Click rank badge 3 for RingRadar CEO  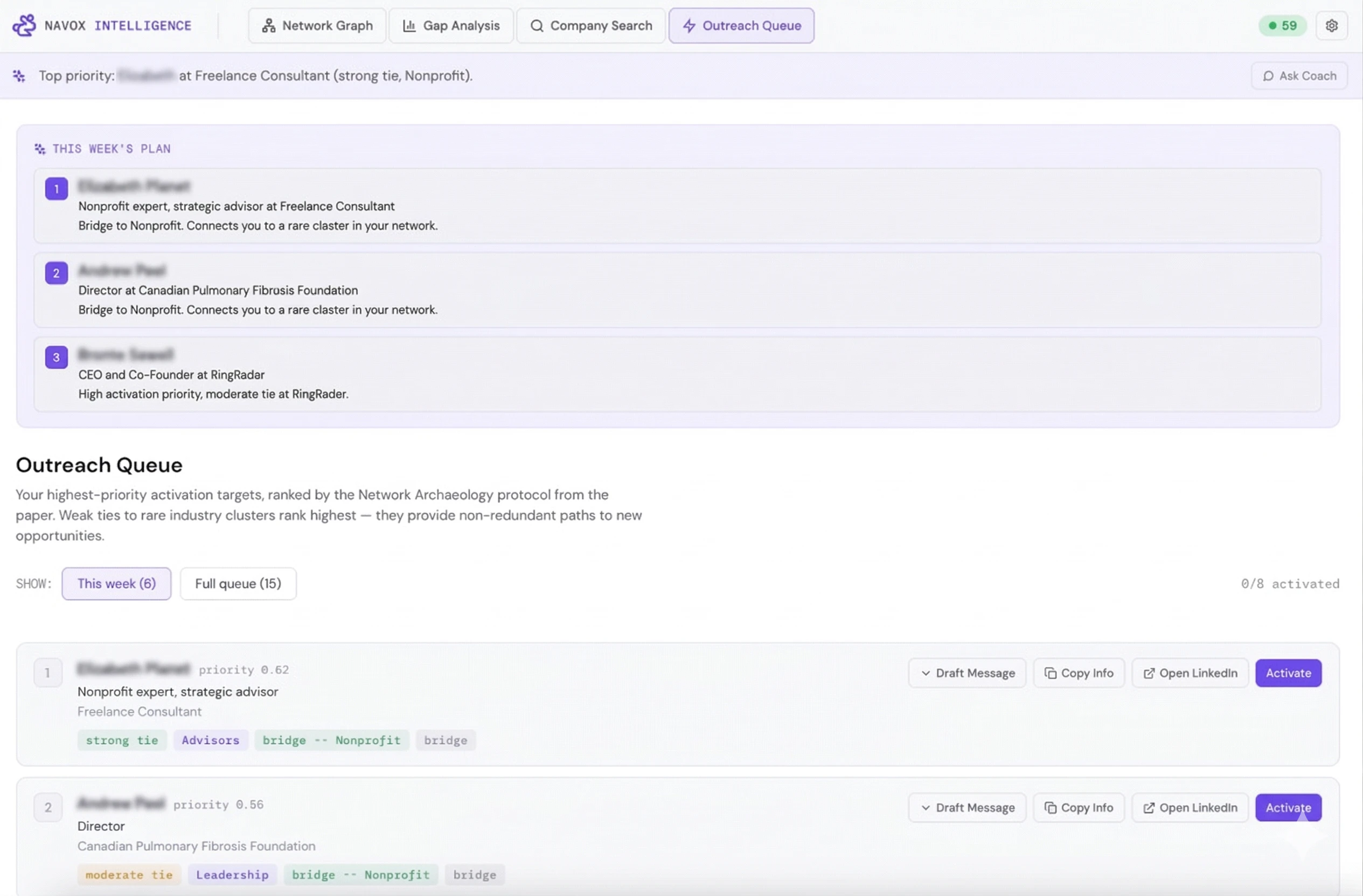coord(56,357)
